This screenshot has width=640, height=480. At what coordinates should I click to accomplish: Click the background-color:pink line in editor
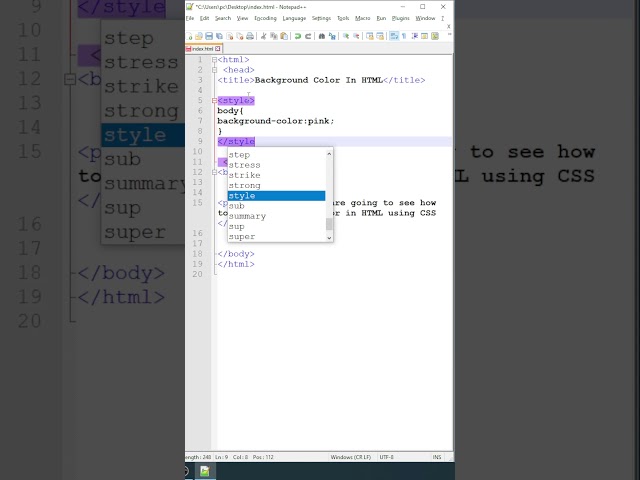click(x=276, y=121)
